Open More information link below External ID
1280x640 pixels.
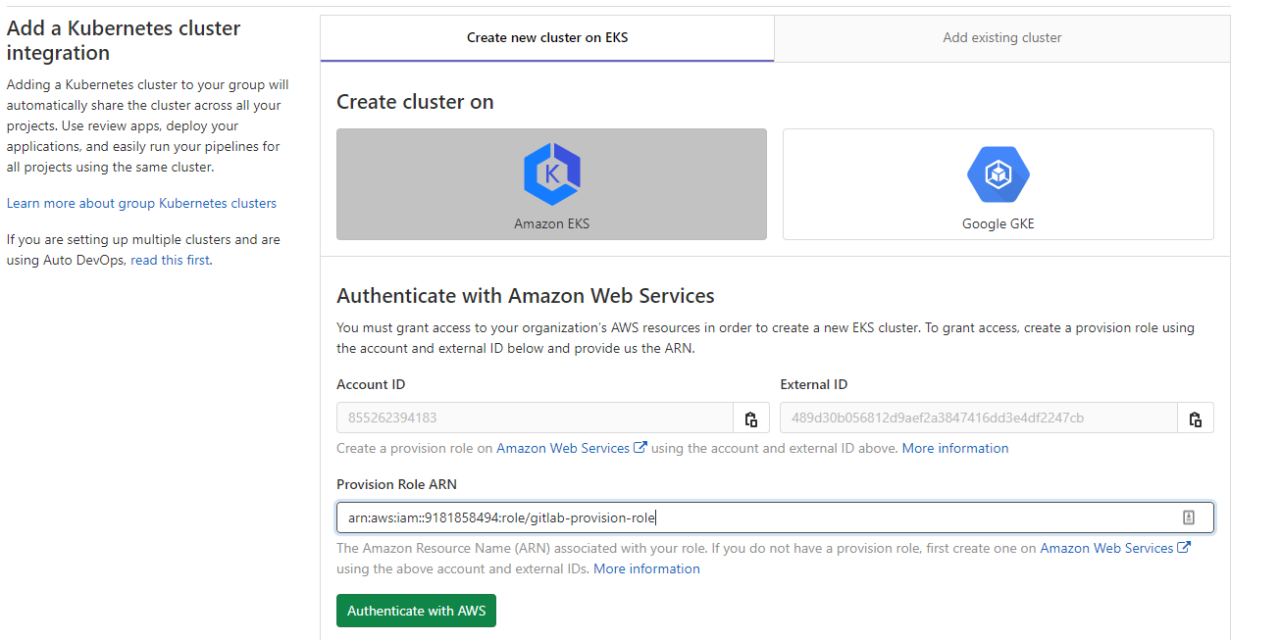(955, 448)
